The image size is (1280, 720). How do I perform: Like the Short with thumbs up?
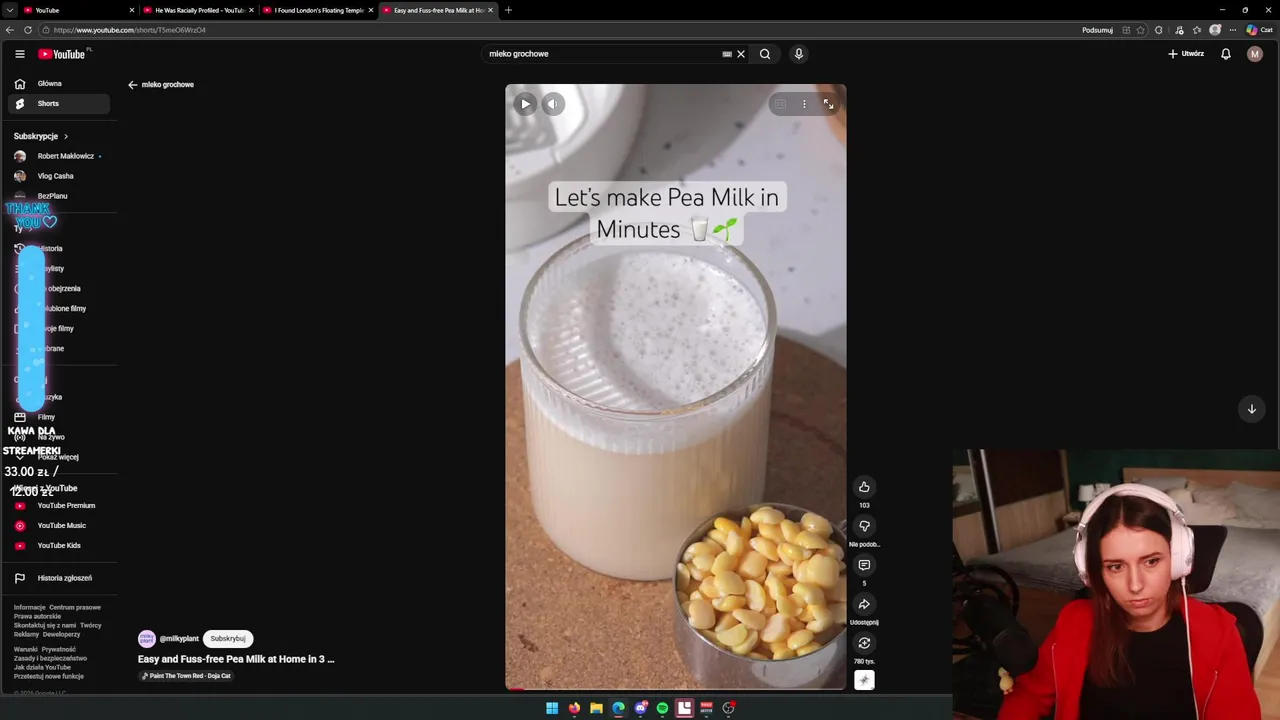coord(864,487)
